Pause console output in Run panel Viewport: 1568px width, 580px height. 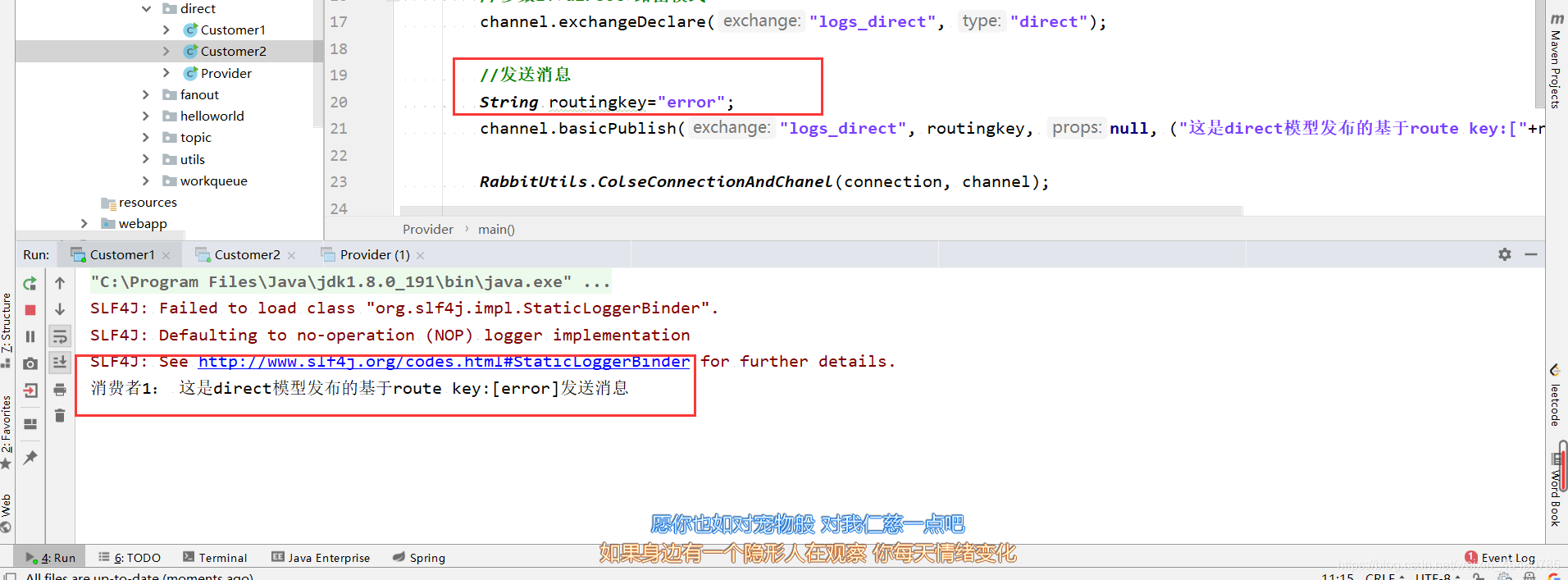30,336
